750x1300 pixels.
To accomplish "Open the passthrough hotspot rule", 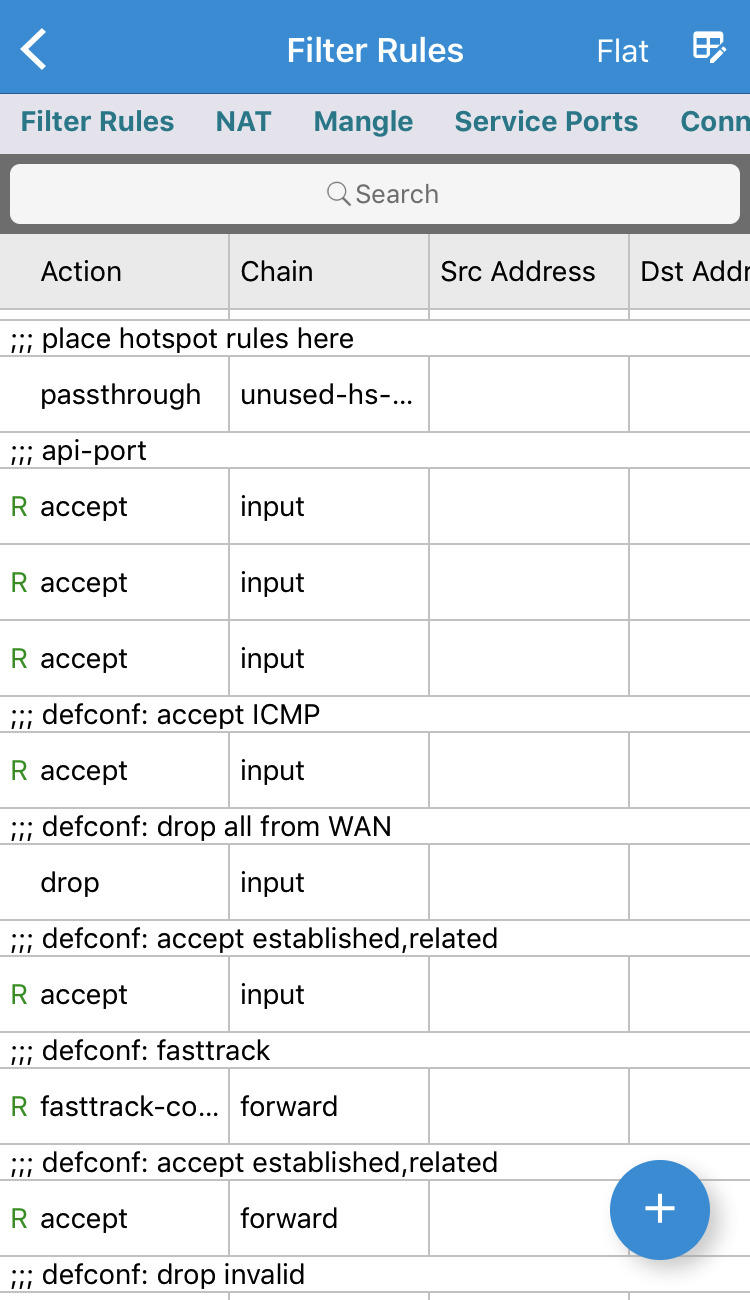I will (120, 395).
